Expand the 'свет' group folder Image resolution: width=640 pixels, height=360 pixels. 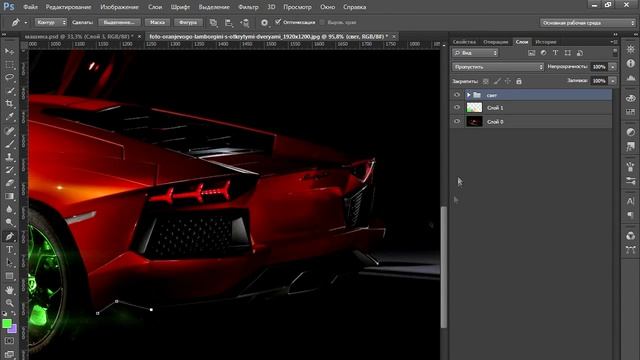coord(469,95)
